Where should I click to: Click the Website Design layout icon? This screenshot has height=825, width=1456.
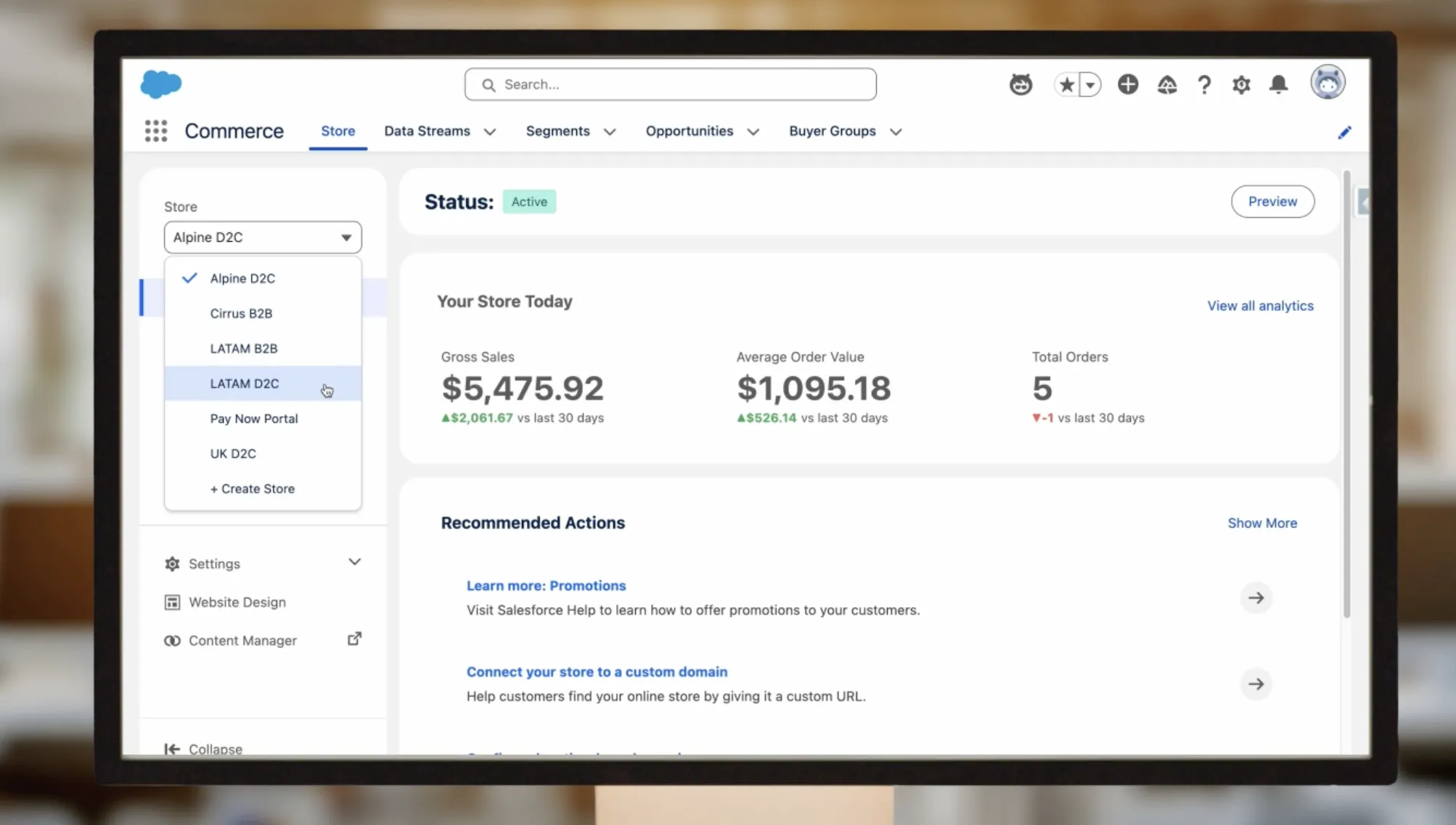click(172, 603)
